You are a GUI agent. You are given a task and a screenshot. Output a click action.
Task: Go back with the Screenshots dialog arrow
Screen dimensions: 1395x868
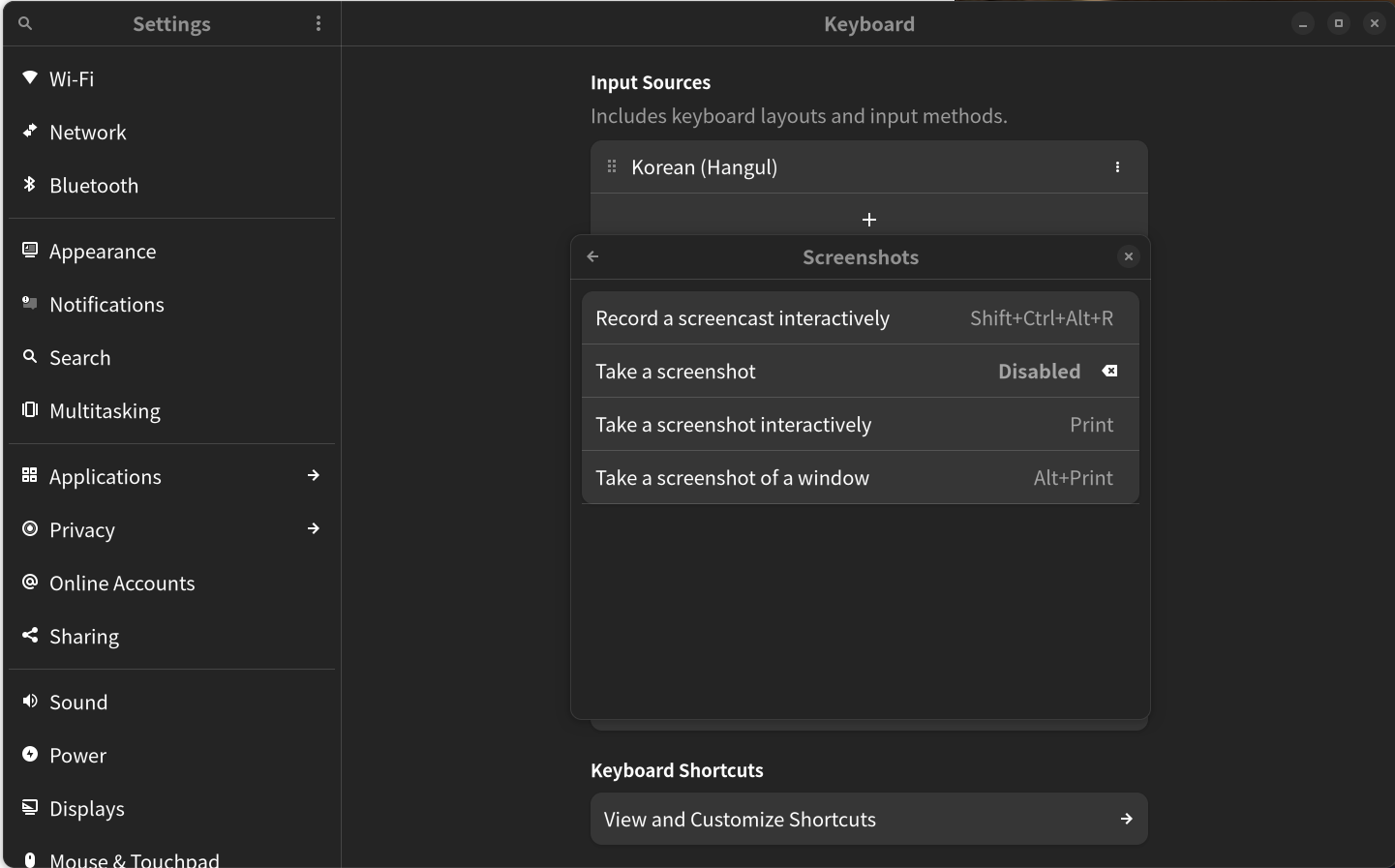(593, 256)
